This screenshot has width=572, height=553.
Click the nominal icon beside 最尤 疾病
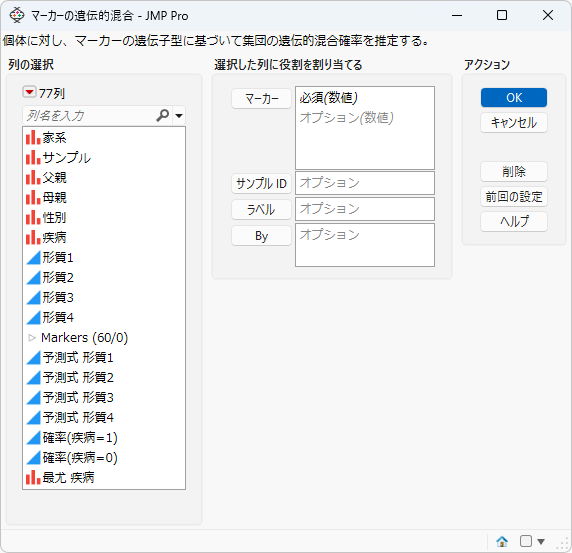click(x=33, y=477)
